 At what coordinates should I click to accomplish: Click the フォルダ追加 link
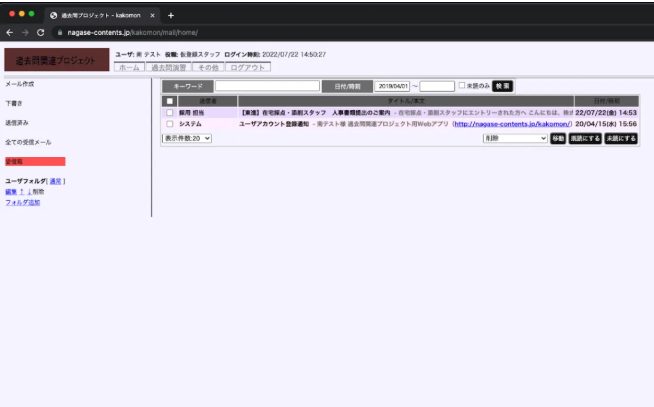tap(23, 202)
